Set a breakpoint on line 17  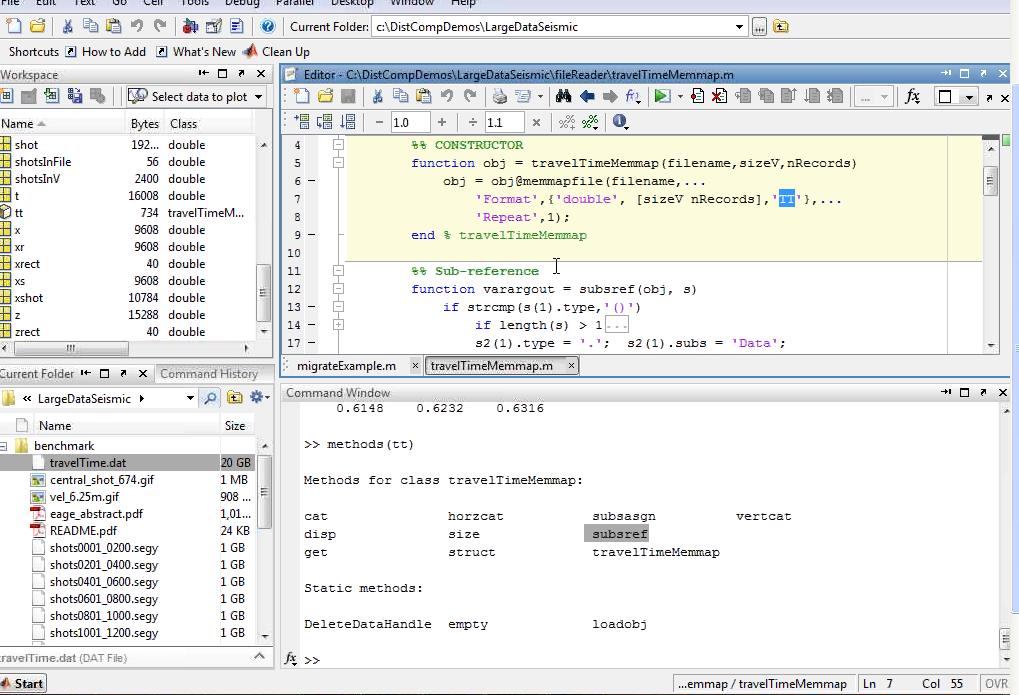(x=311, y=343)
